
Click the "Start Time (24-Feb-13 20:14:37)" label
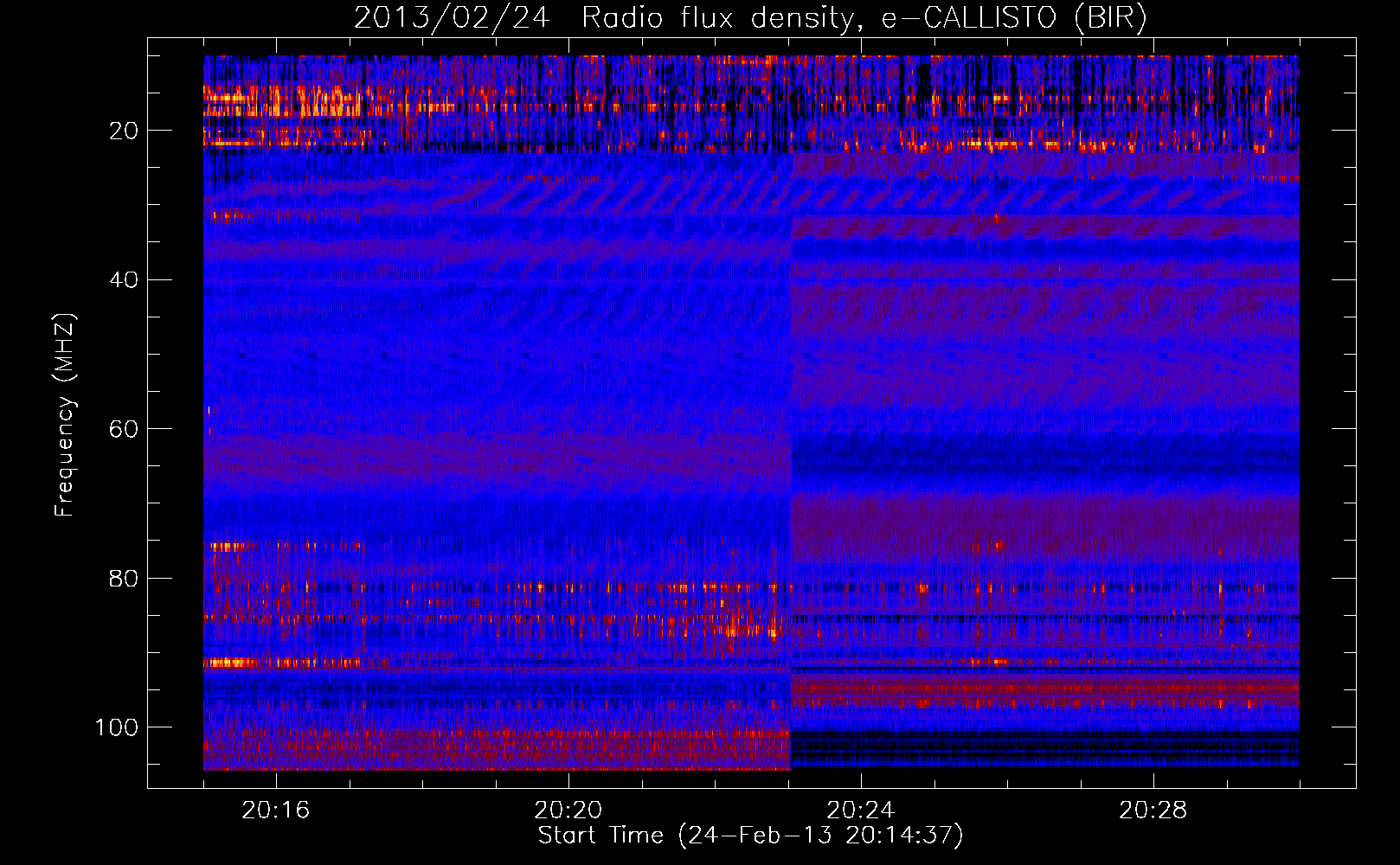point(750,836)
